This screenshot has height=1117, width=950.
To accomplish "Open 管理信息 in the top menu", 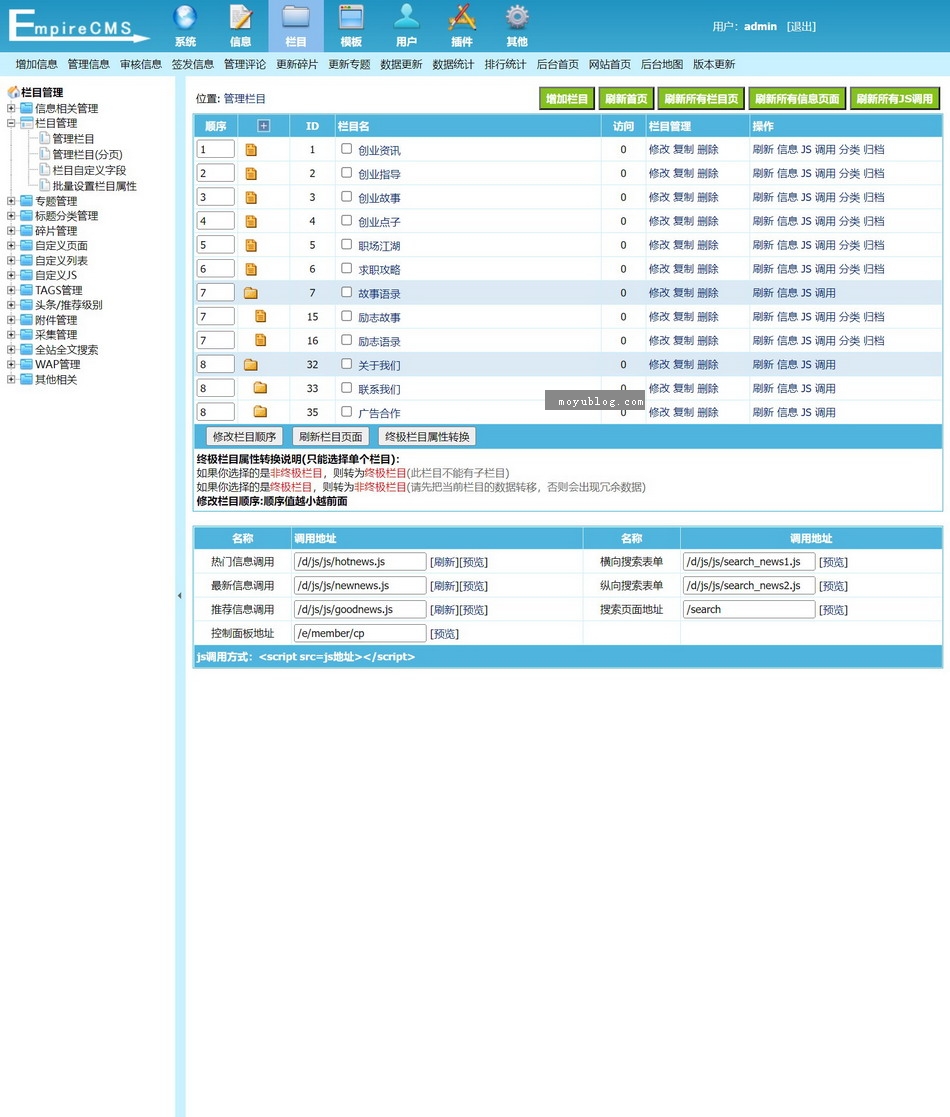I will click(x=88, y=64).
